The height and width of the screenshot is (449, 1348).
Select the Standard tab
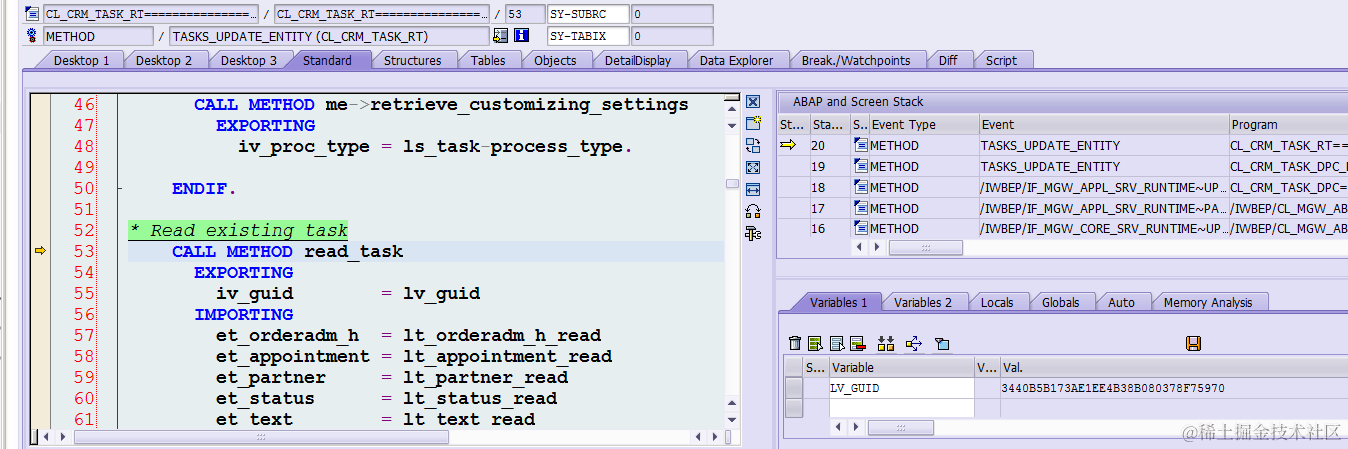tap(328, 60)
